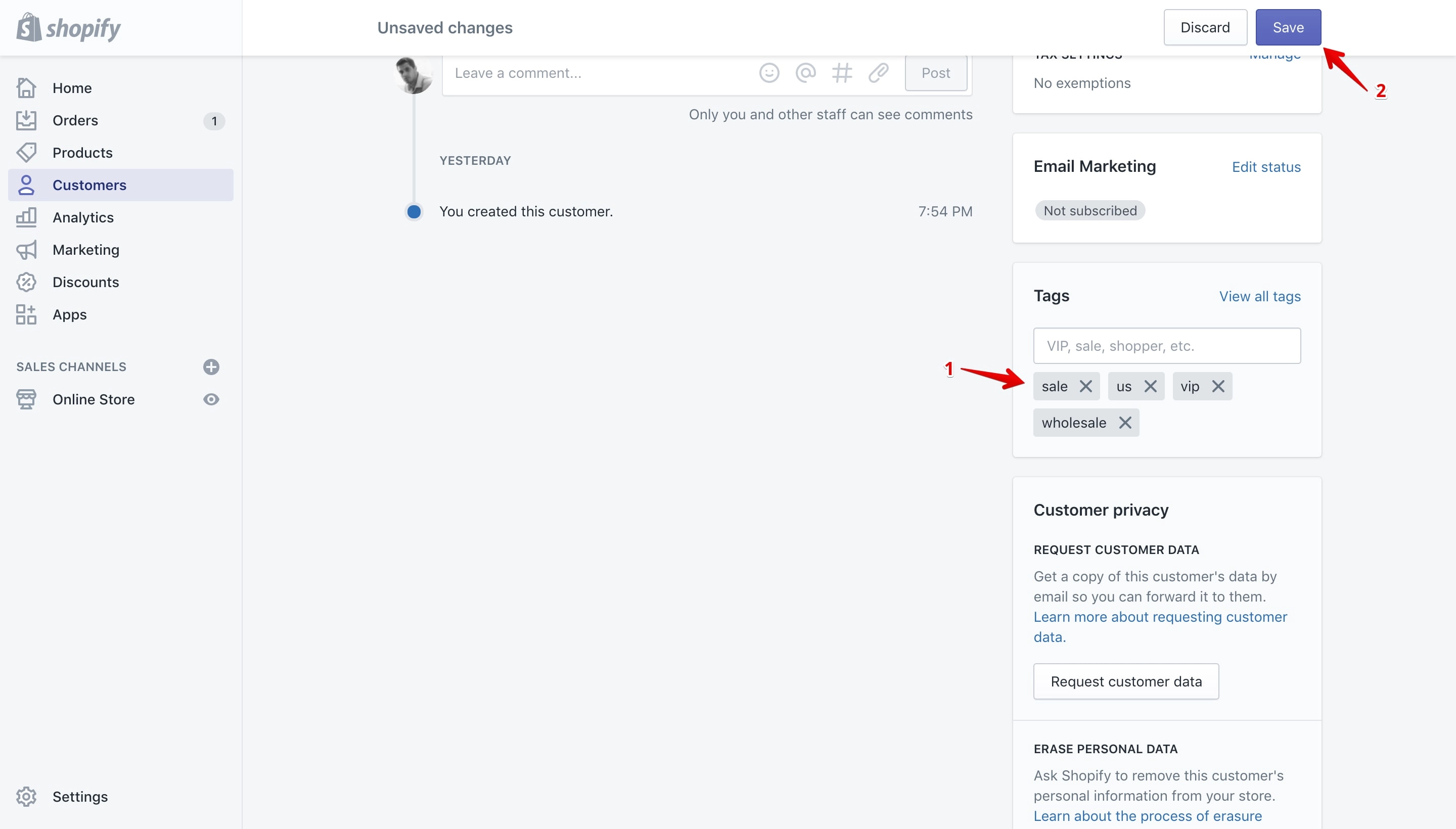Click the SALES CHANNELS heading
Image resolution: width=1456 pixels, height=829 pixels.
(71, 366)
